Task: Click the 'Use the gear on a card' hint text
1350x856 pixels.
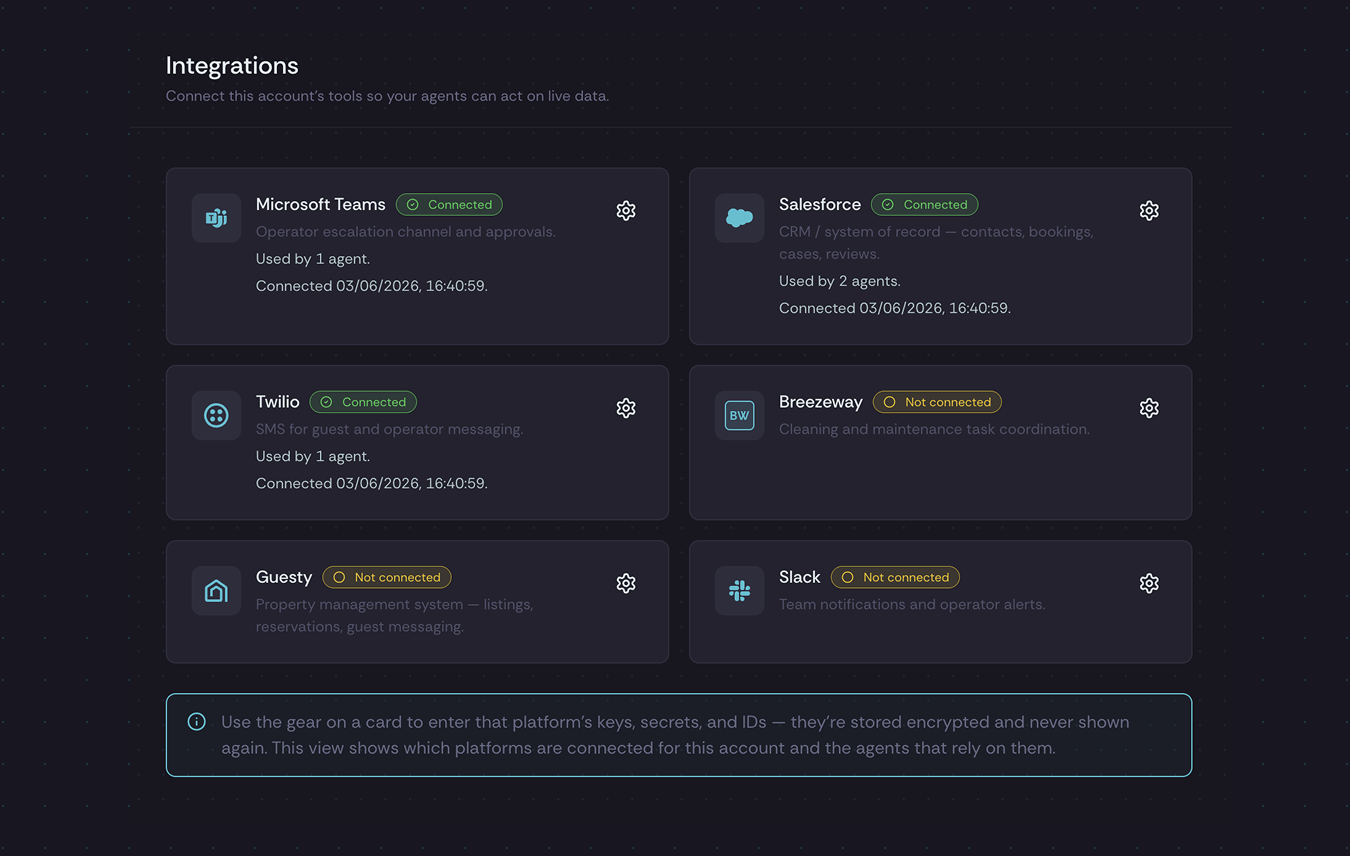Action: click(675, 735)
